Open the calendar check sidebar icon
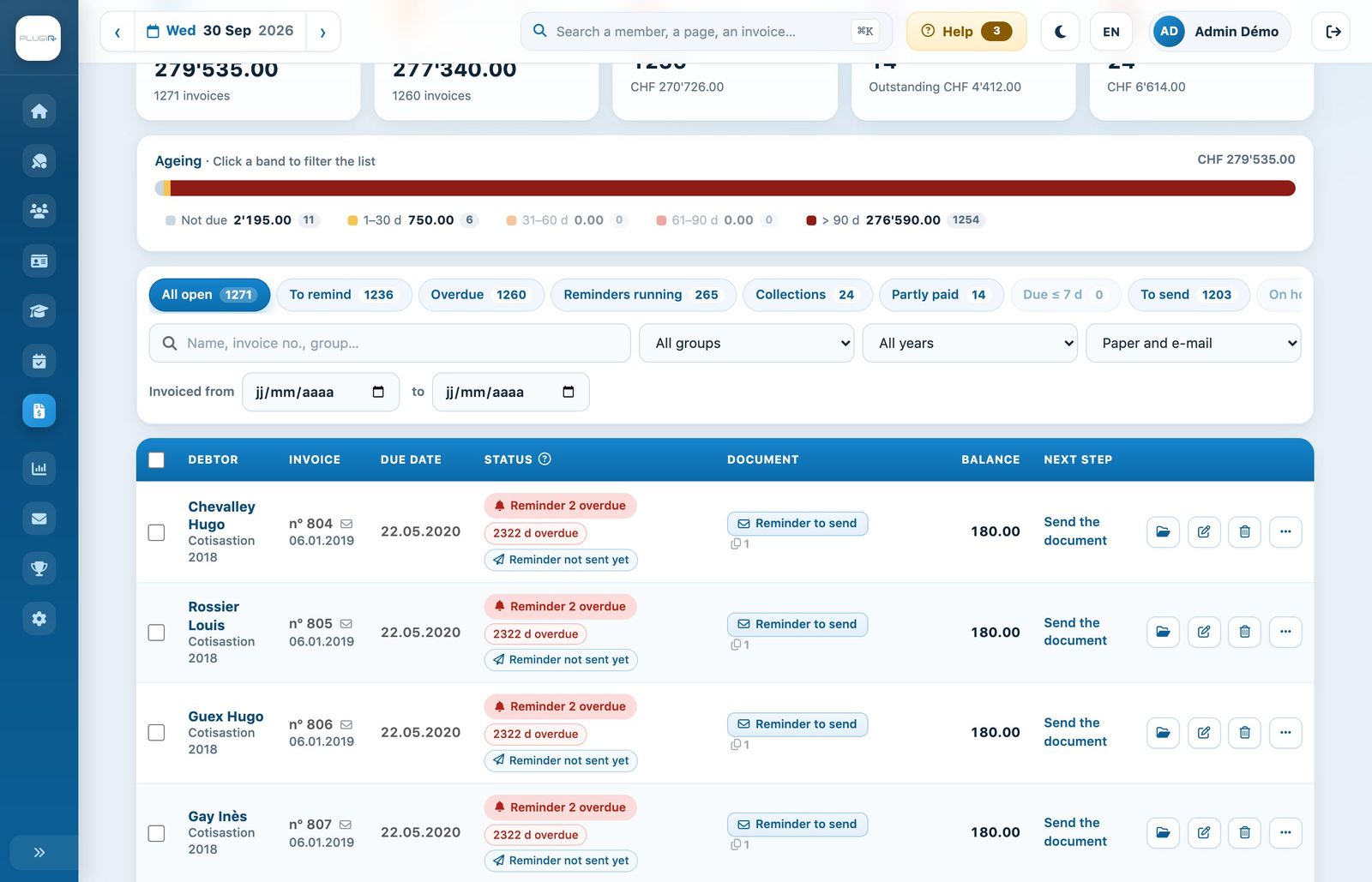Viewport: 1372px width, 882px height. (x=39, y=361)
